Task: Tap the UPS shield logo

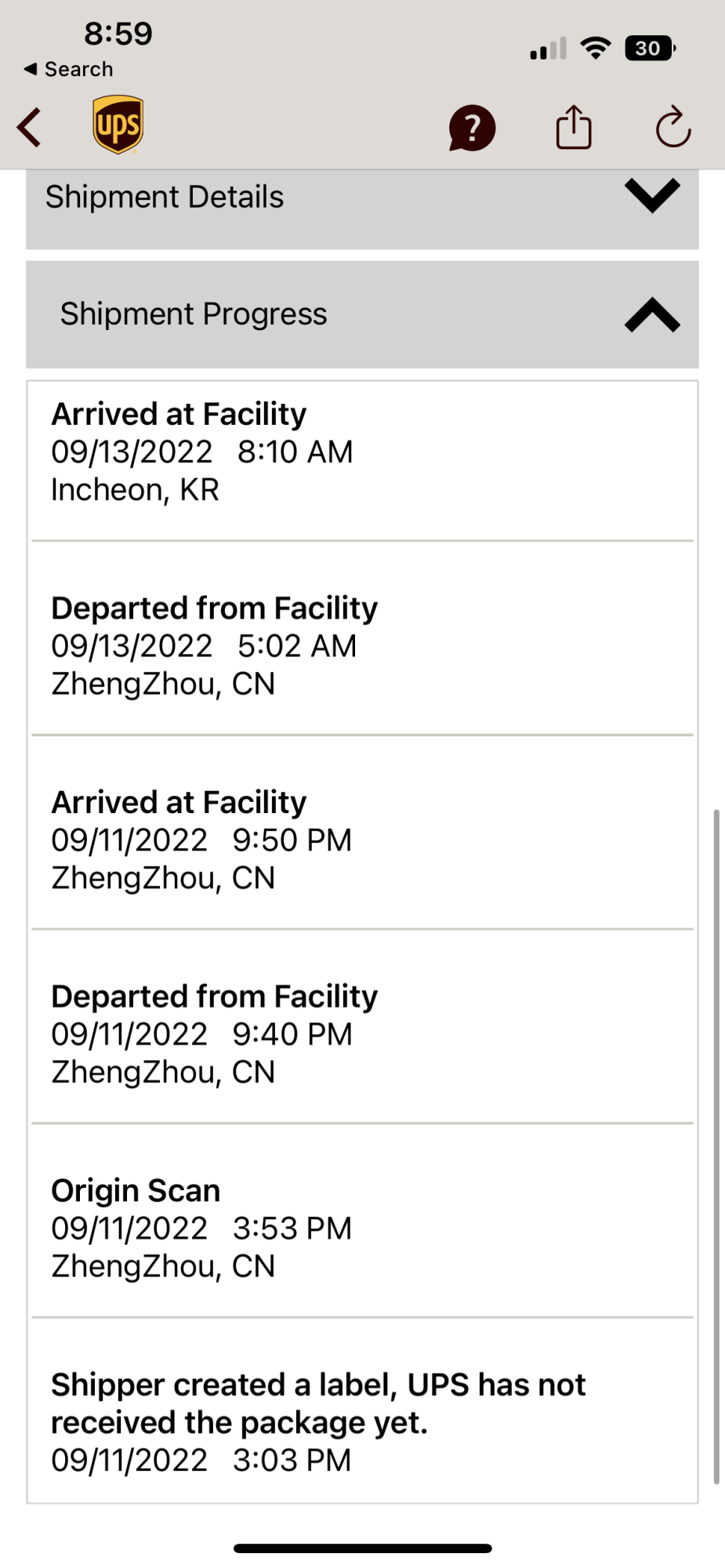Action: click(x=118, y=125)
